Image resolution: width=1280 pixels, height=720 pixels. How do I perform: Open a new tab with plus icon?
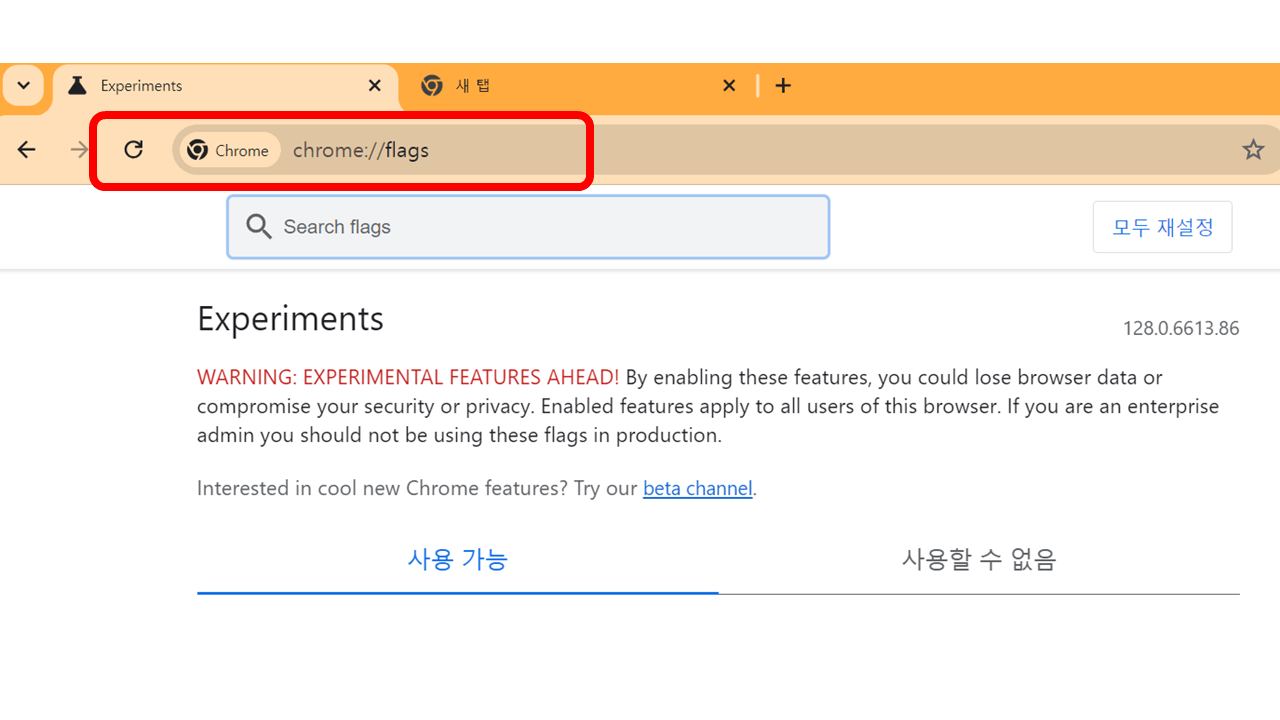click(783, 86)
